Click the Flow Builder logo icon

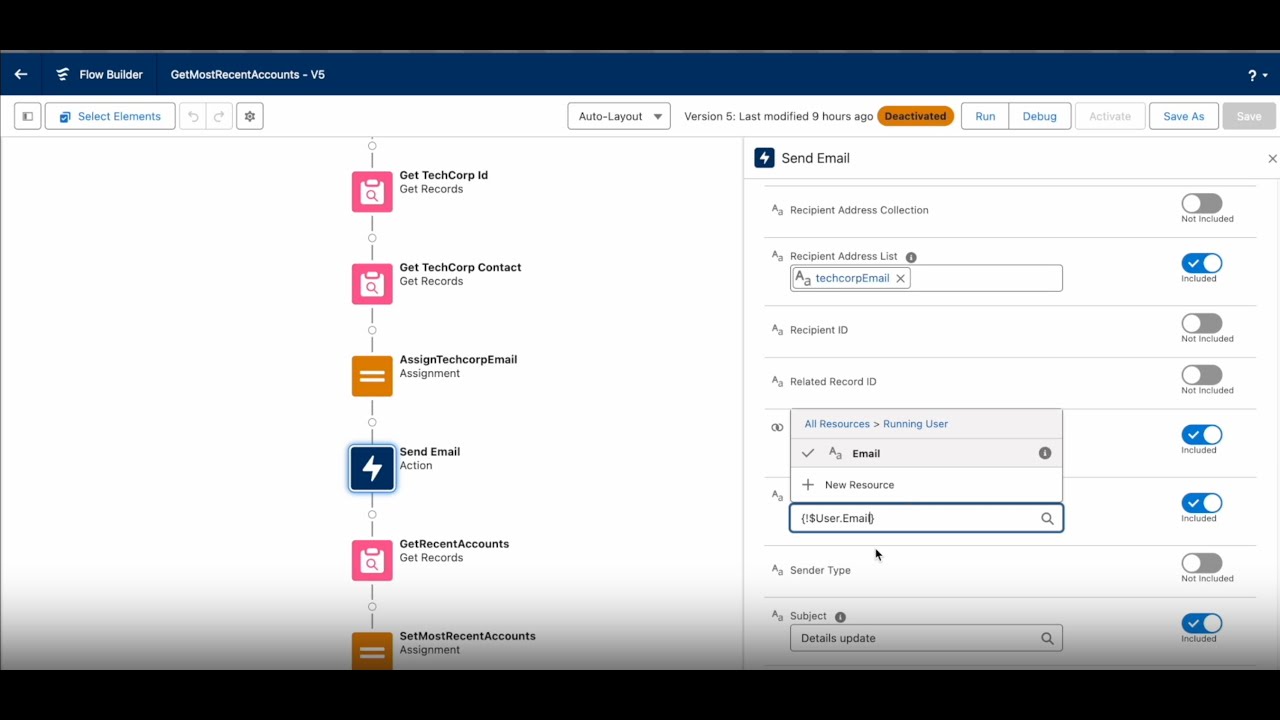(63, 74)
